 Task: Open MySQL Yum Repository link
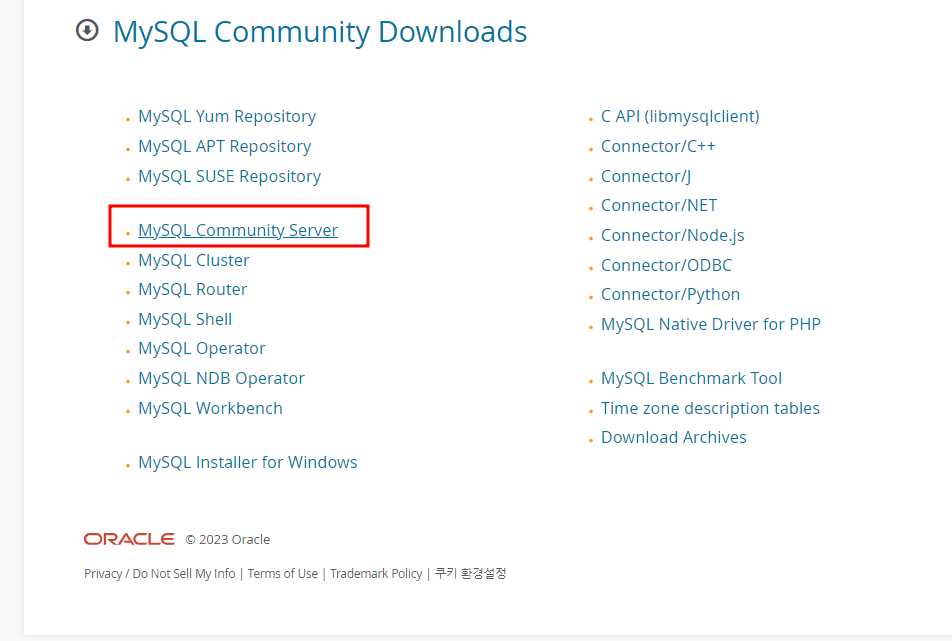click(x=227, y=116)
